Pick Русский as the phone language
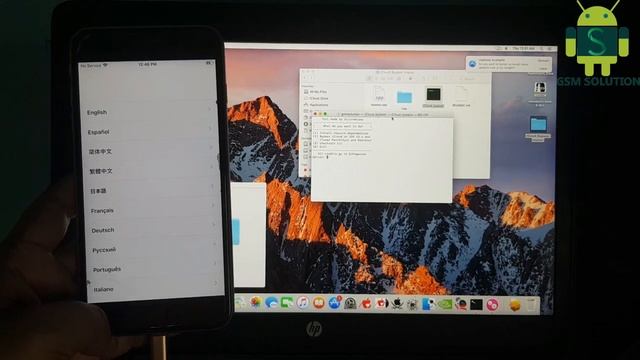 pyautogui.click(x=104, y=250)
